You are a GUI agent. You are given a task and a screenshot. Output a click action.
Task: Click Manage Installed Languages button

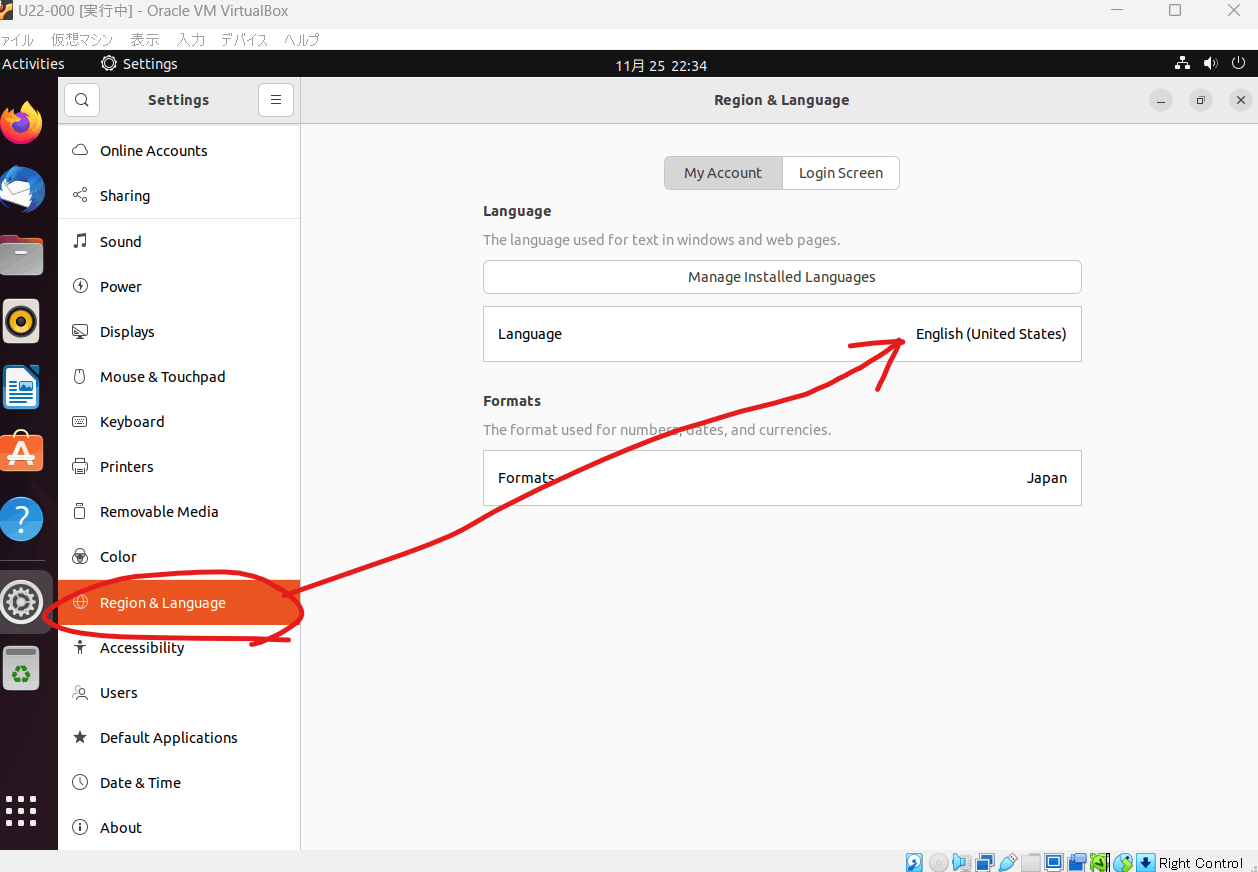pos(782,277)
